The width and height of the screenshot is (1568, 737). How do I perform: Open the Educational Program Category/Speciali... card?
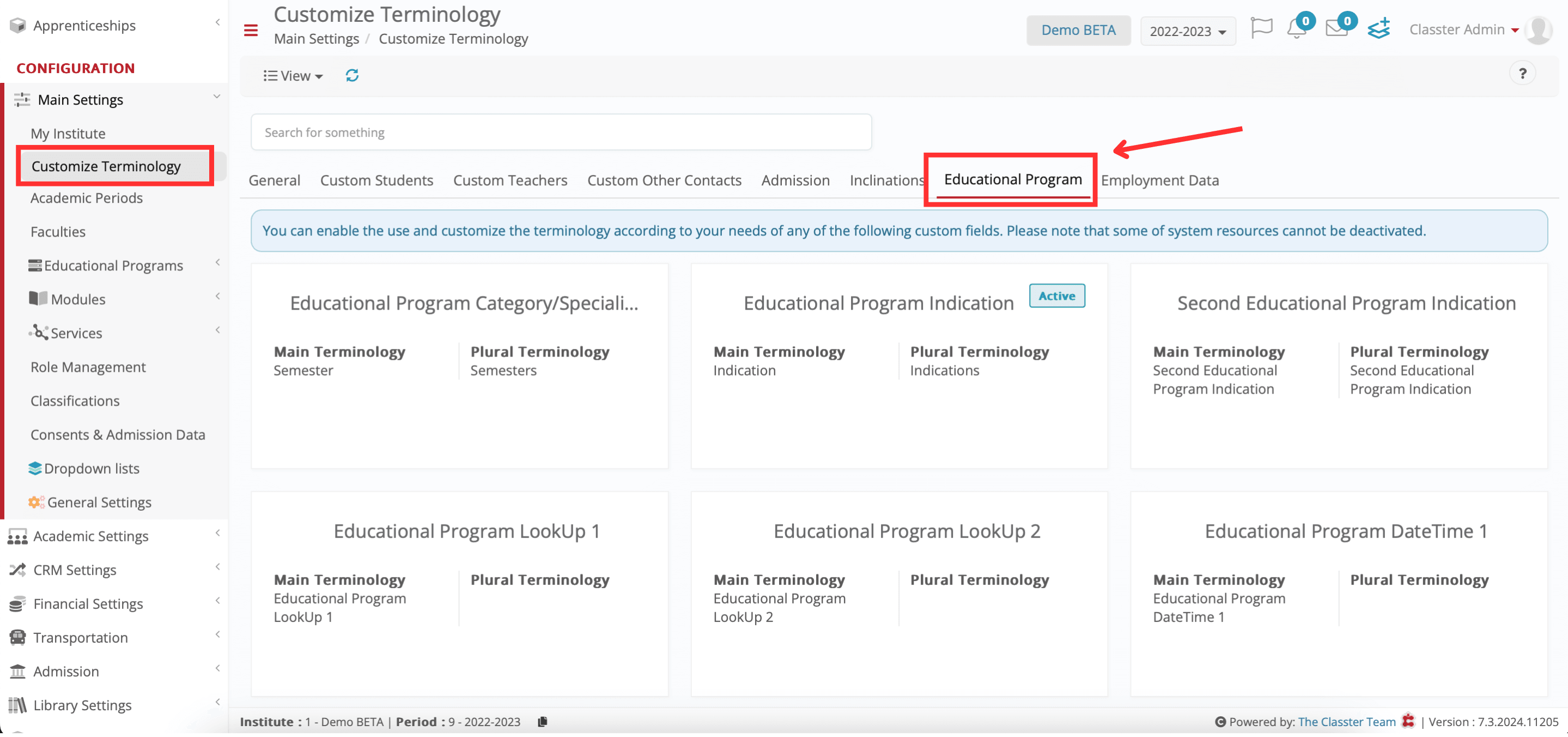coord(460,366)
